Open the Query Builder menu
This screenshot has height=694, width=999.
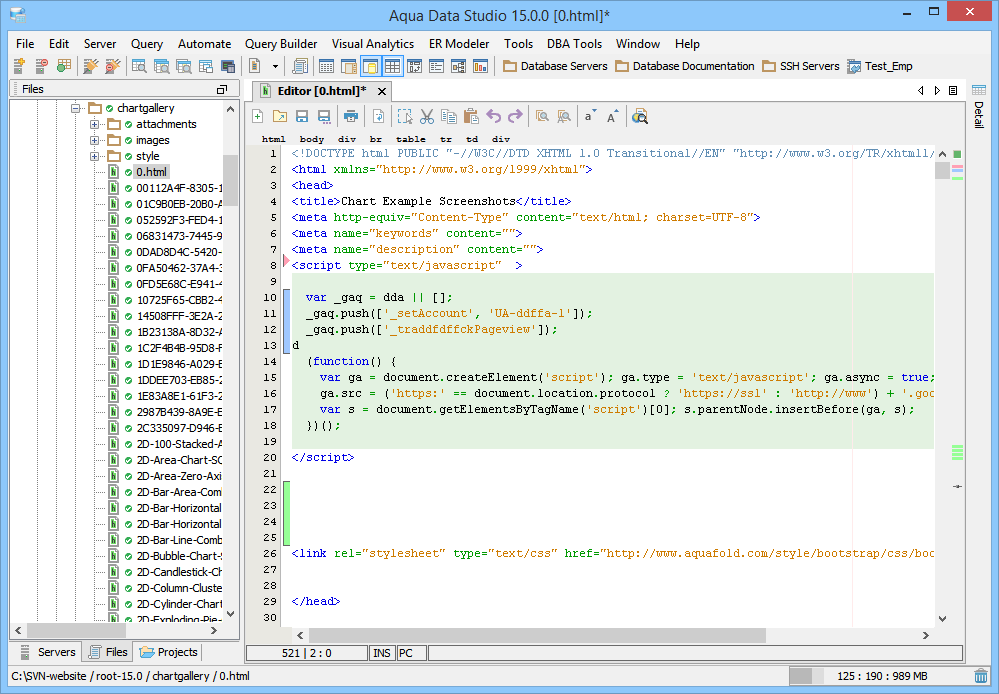pos(281,44)
